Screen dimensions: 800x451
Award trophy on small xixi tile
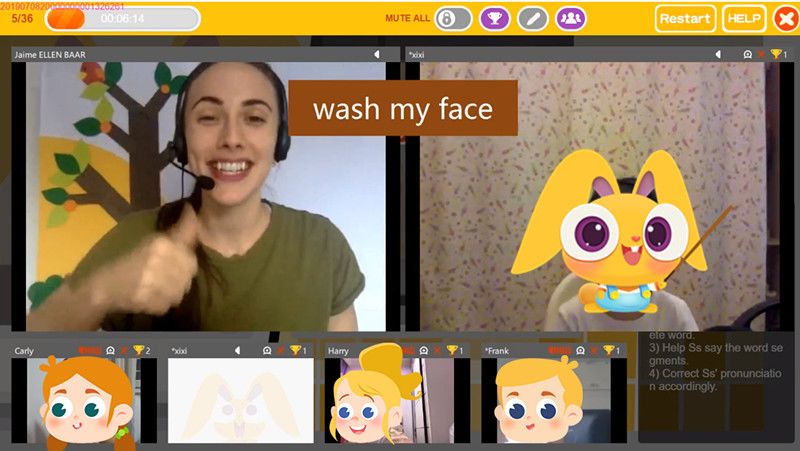pos(295,350)
